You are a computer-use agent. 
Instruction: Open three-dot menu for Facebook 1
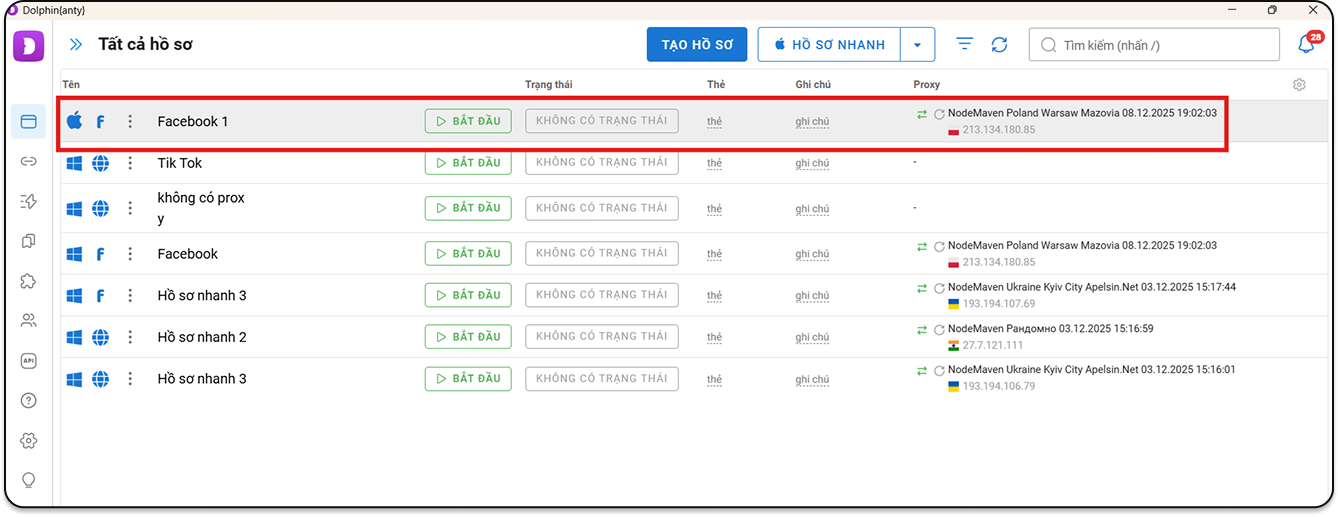click(x=130, y=122)
